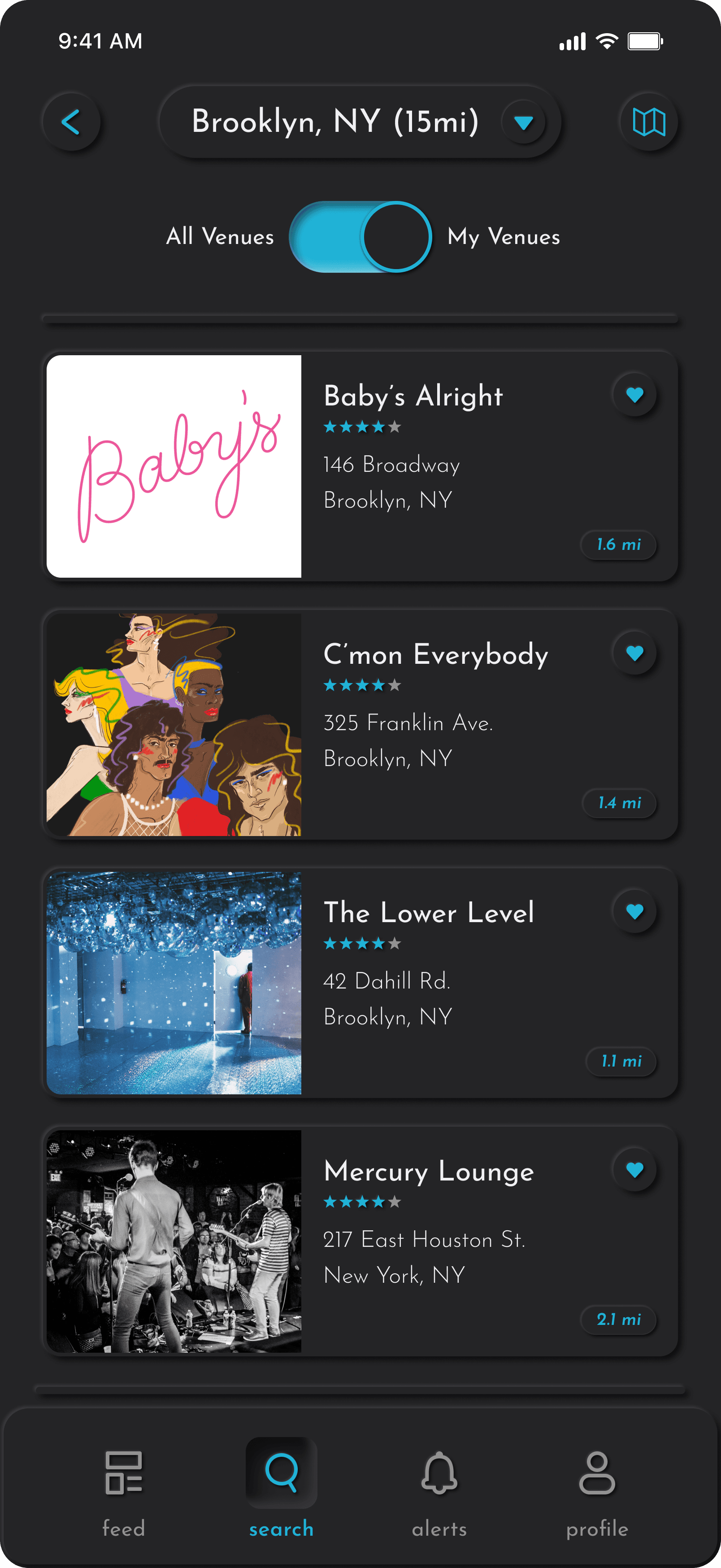Toggle the heart on C'mon Everybody
The height and width of the screenshot is (1568, 721).
(x=634, y=653)
